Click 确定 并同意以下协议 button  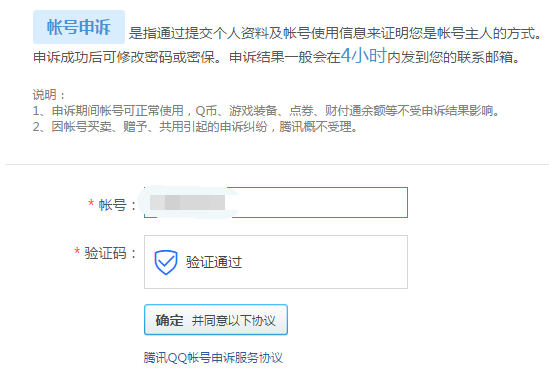coord(216,320)
